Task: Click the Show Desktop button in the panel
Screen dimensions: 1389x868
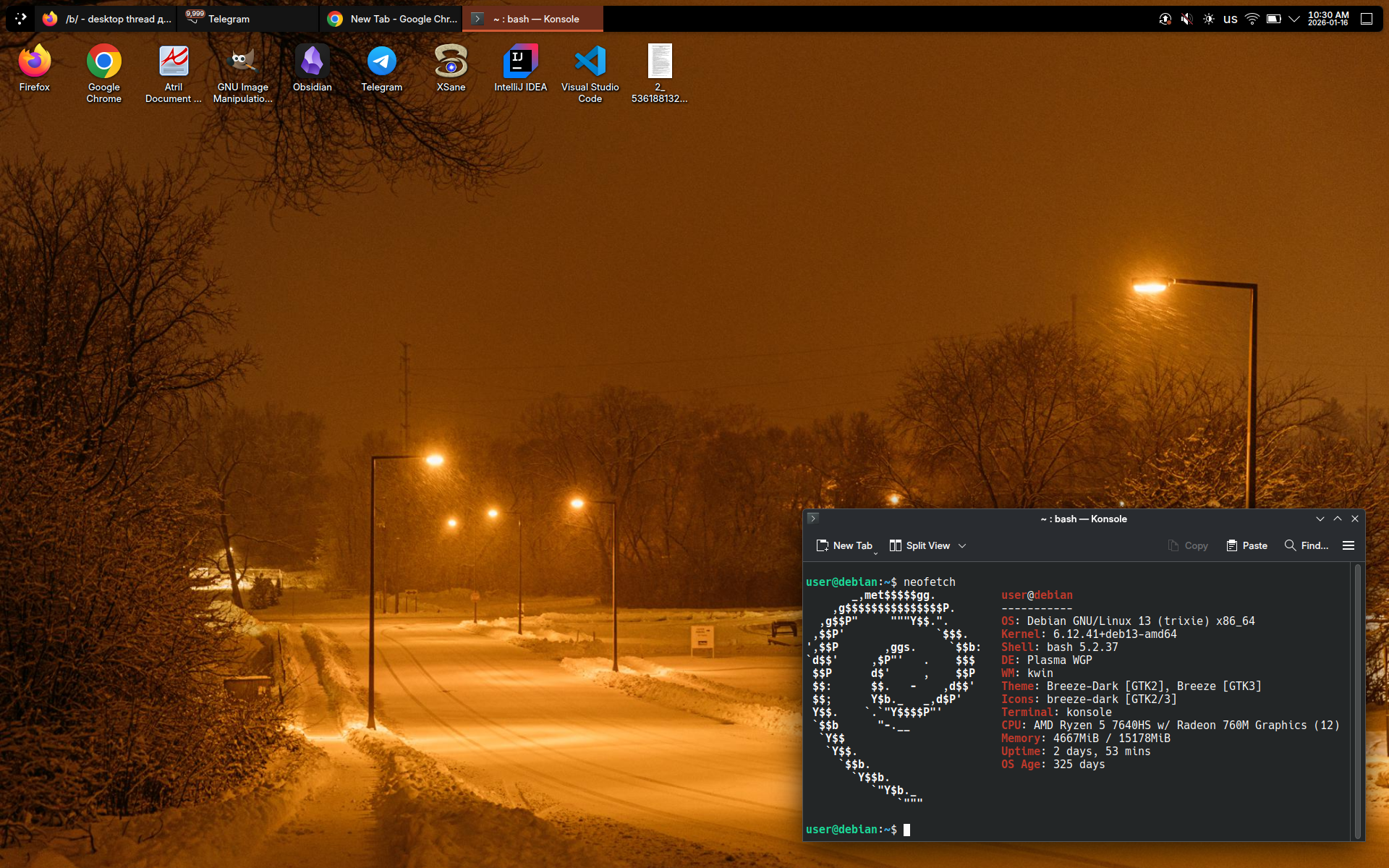Action: [1366, 19]
